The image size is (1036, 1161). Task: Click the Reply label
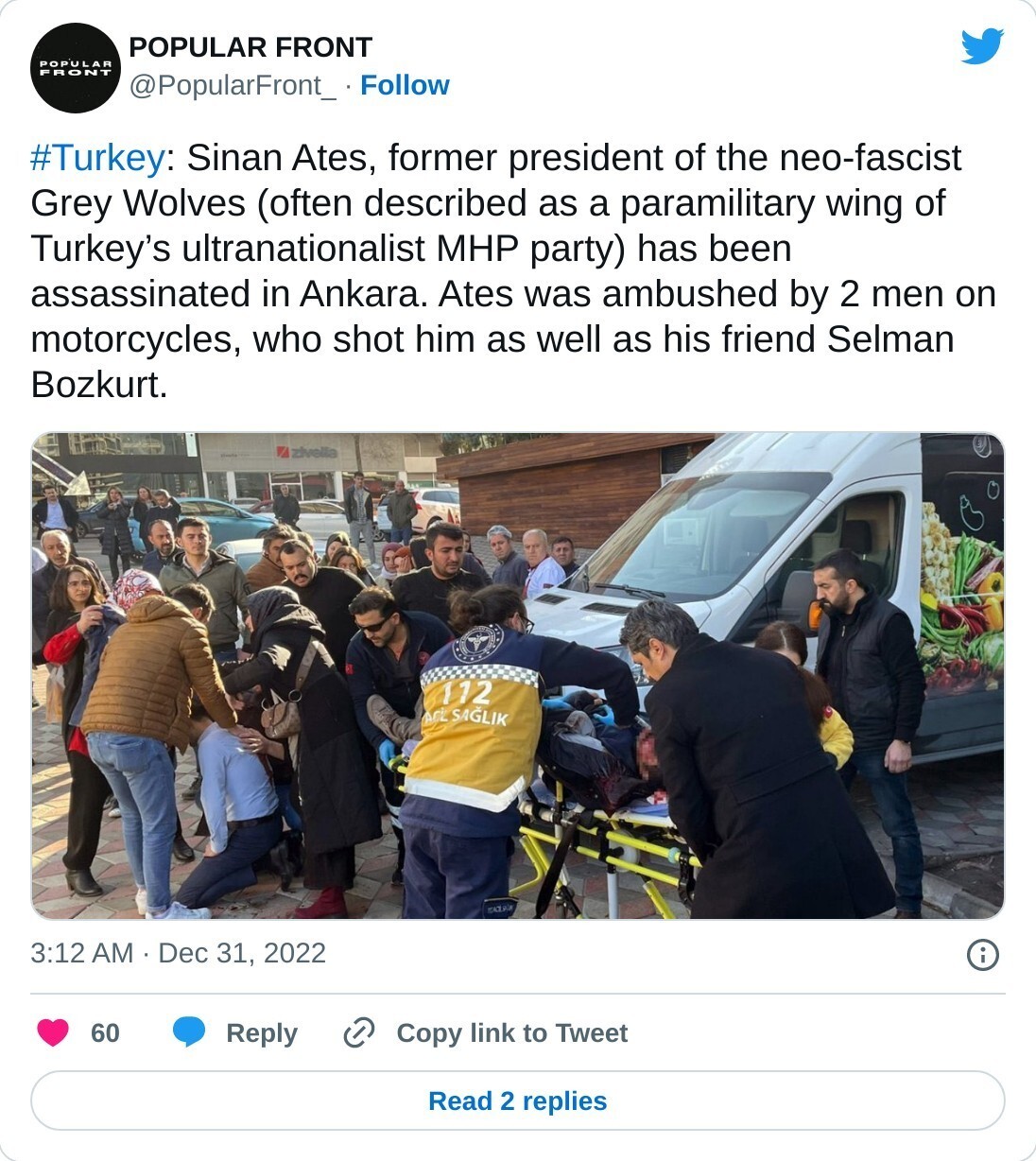coord(262,1032)
